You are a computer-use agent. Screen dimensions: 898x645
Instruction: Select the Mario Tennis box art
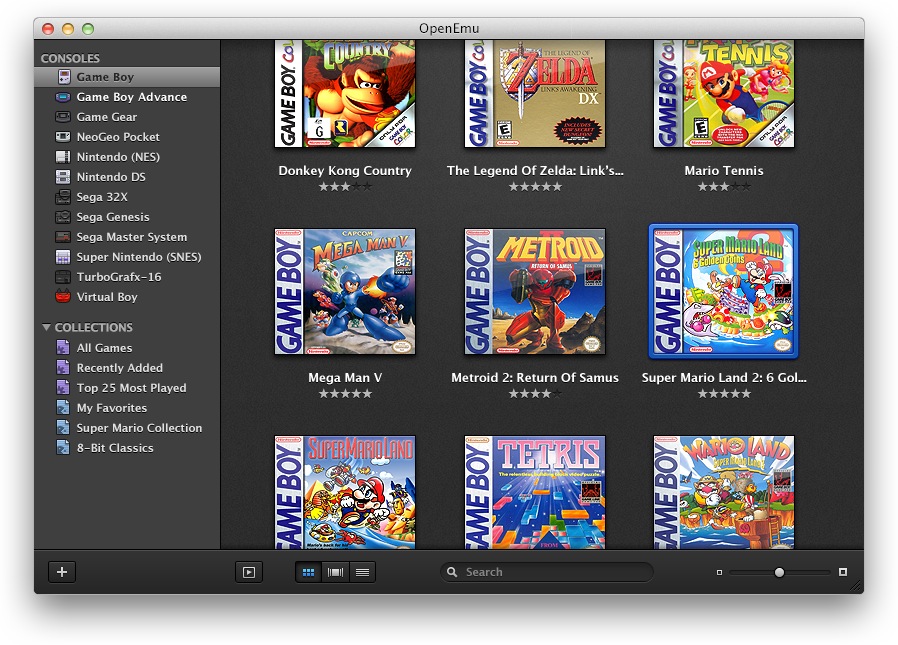pyautogui.click(x=724, y=93)
